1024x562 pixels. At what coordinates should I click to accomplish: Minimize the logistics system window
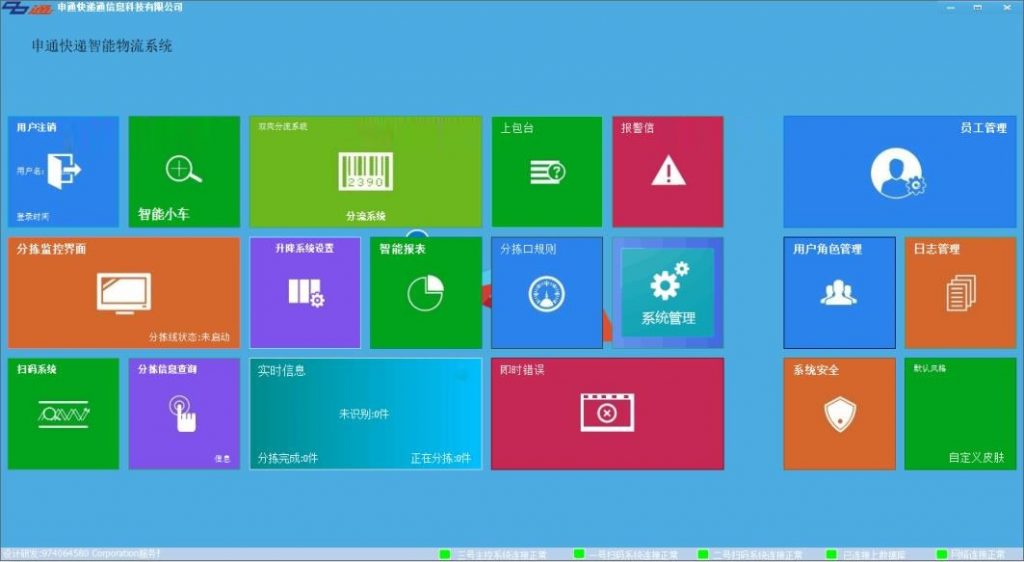pyautogui.click(x=951, y=7)
